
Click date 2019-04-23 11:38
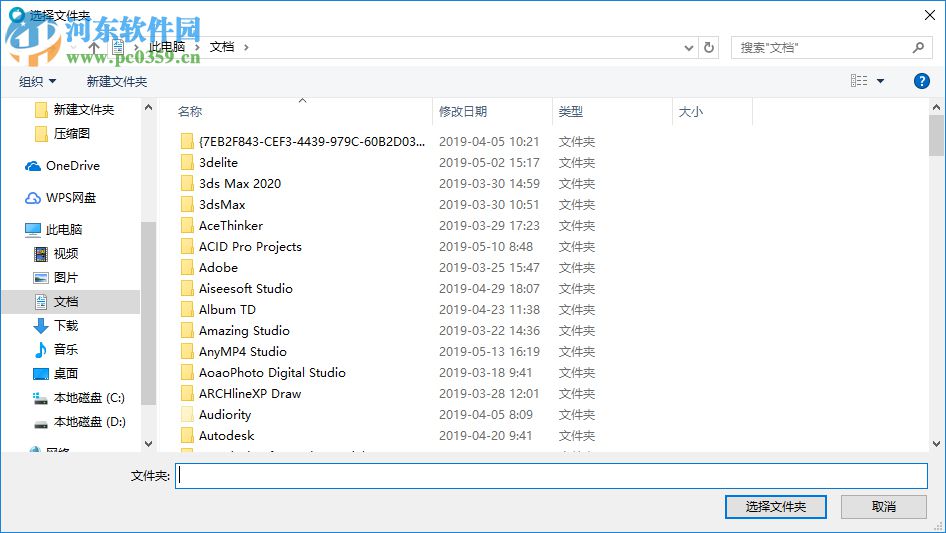(489, 310)
